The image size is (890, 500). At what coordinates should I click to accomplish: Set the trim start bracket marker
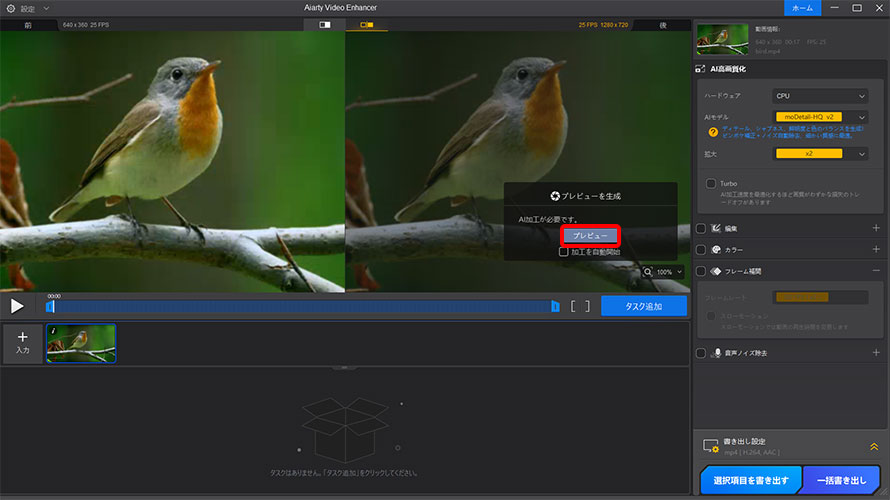573,306
